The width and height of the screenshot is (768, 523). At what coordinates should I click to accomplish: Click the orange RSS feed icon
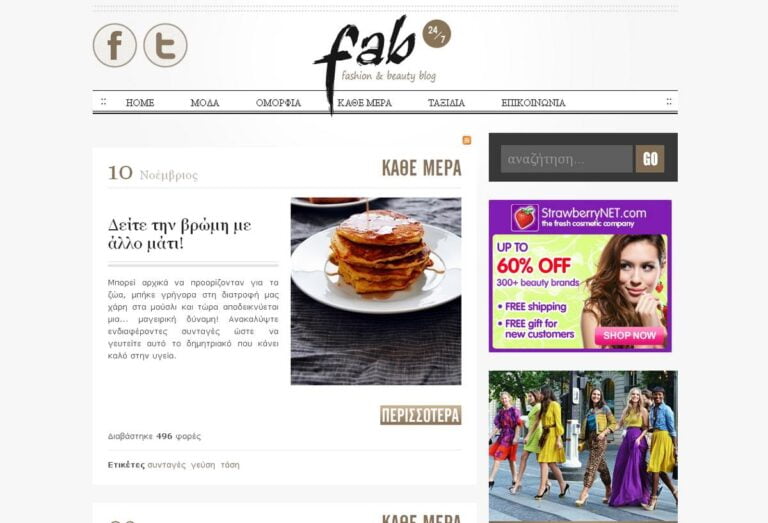pos(467,140)
